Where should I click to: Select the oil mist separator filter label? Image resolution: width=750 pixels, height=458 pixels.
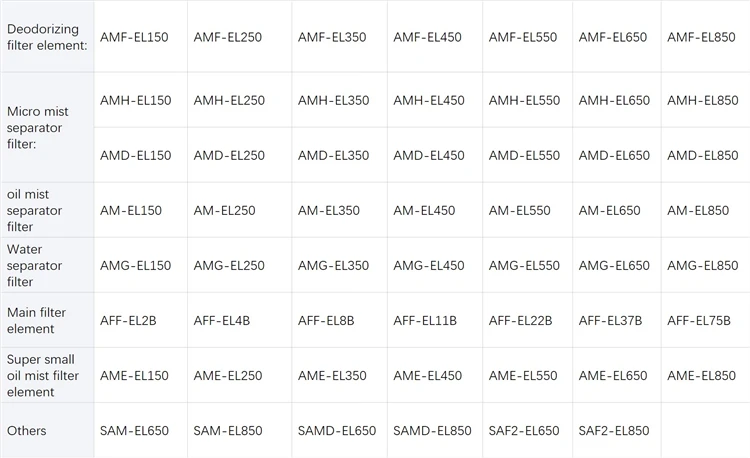(x=35, y=210)
